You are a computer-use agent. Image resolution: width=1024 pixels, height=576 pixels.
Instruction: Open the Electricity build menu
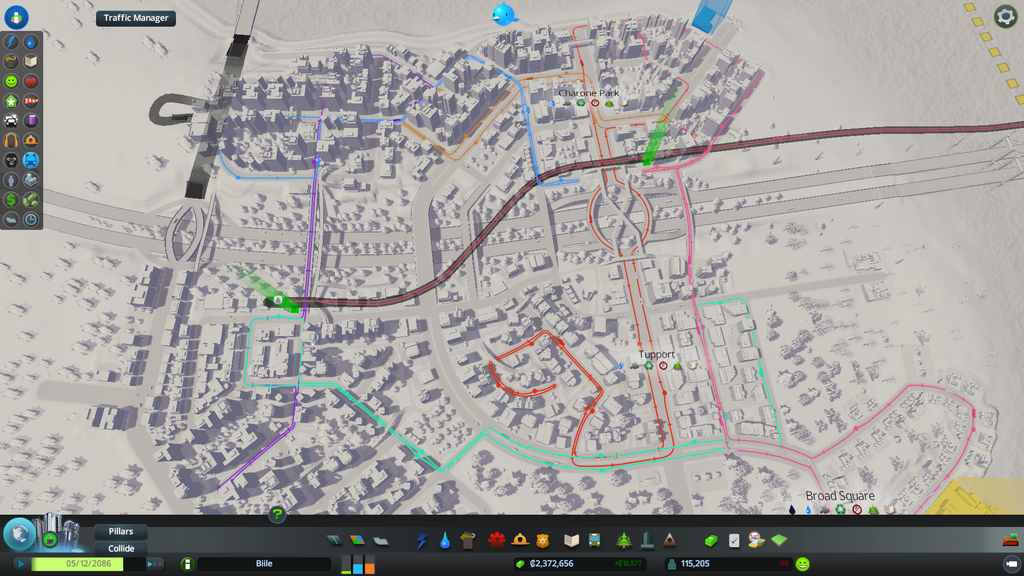[422, 540]
